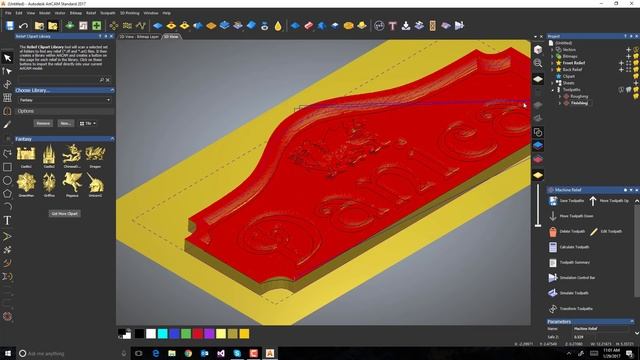Select the Ellipse drawing tool
The height and width of the screenshot is (360, 640).
pyautogui.click(x=7, y=180)
